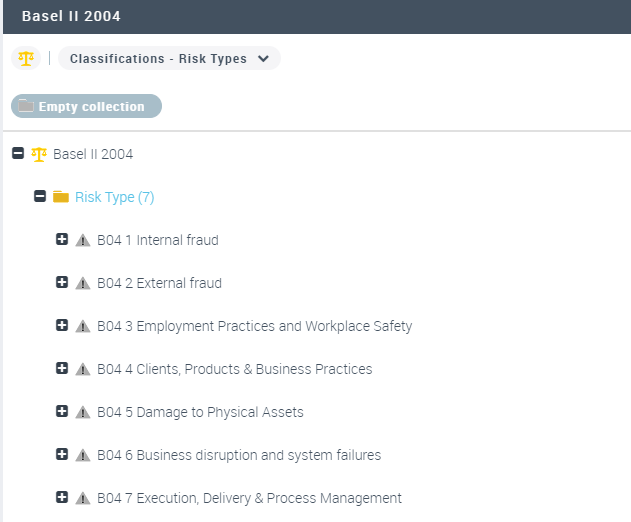Click warning icon beside B04 2 External fraud

click(x=83, y=283)
